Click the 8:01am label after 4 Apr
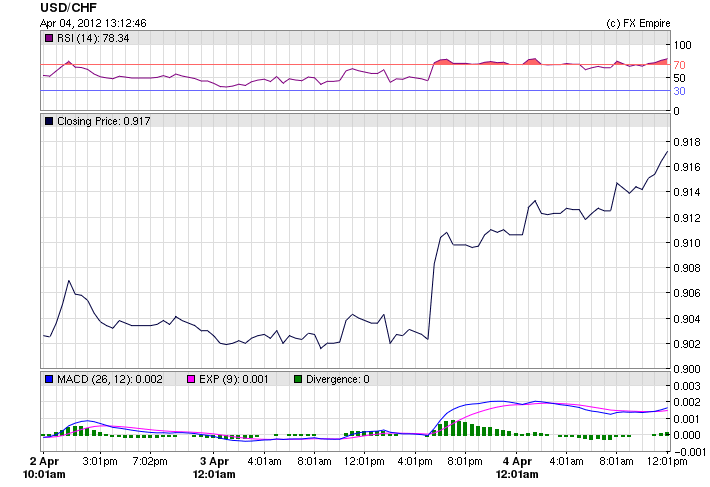 (616, 462)
